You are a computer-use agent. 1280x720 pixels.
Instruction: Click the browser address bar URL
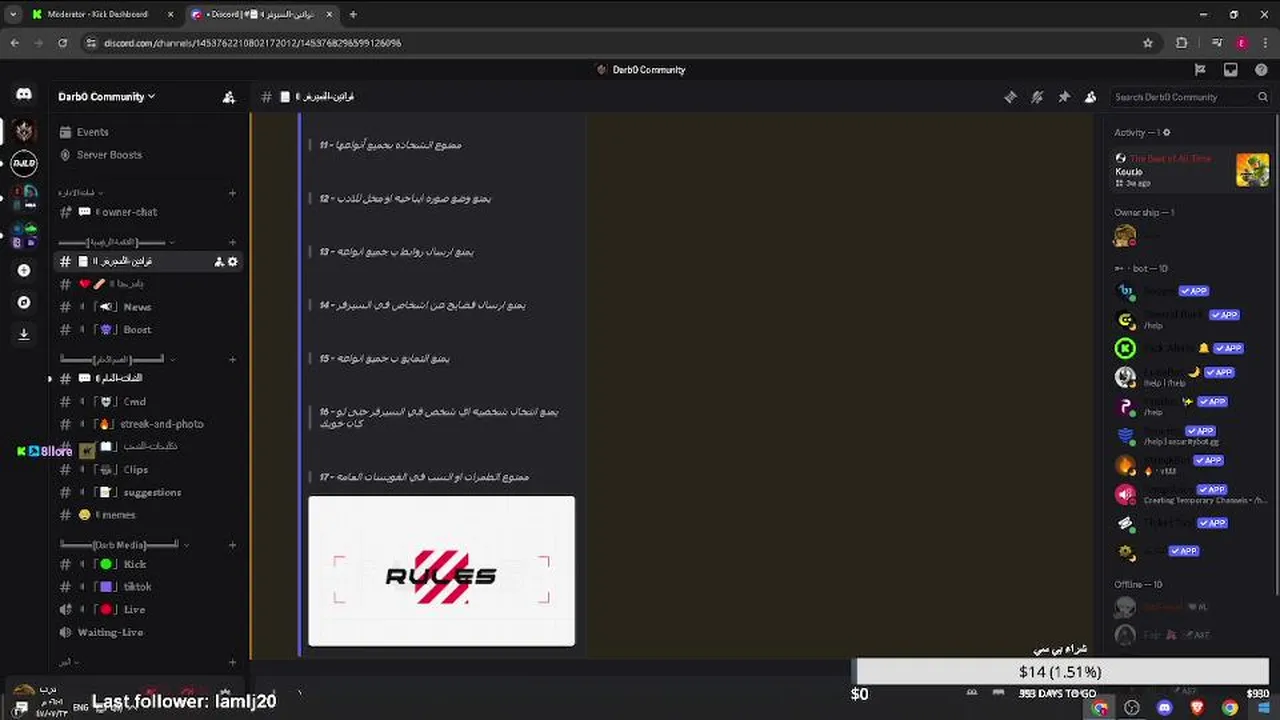(252, 43)
